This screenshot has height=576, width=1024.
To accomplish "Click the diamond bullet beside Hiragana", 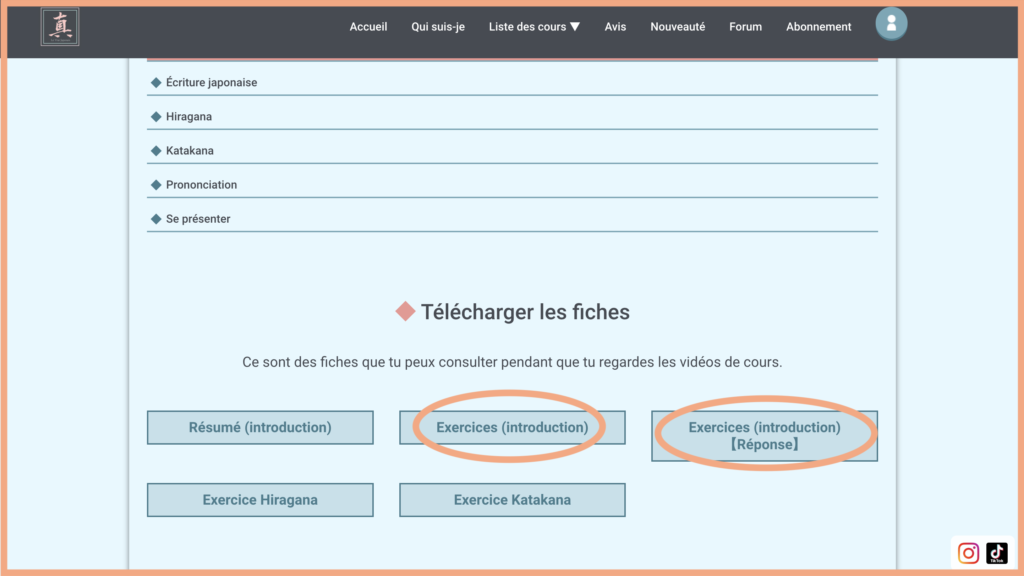I will click(x=156, y=117).
